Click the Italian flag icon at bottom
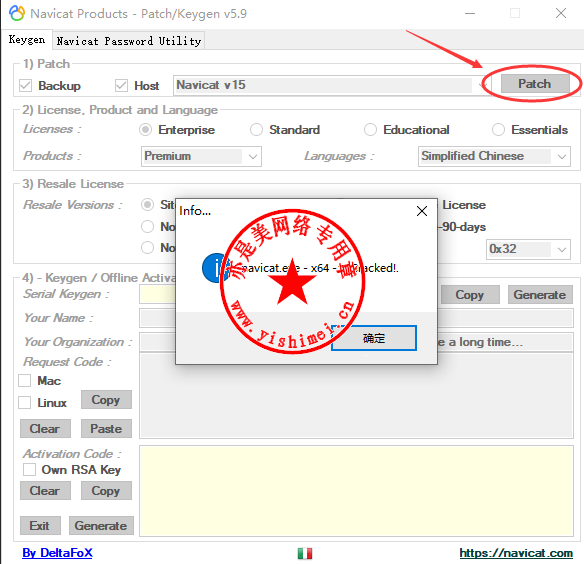 305,553
